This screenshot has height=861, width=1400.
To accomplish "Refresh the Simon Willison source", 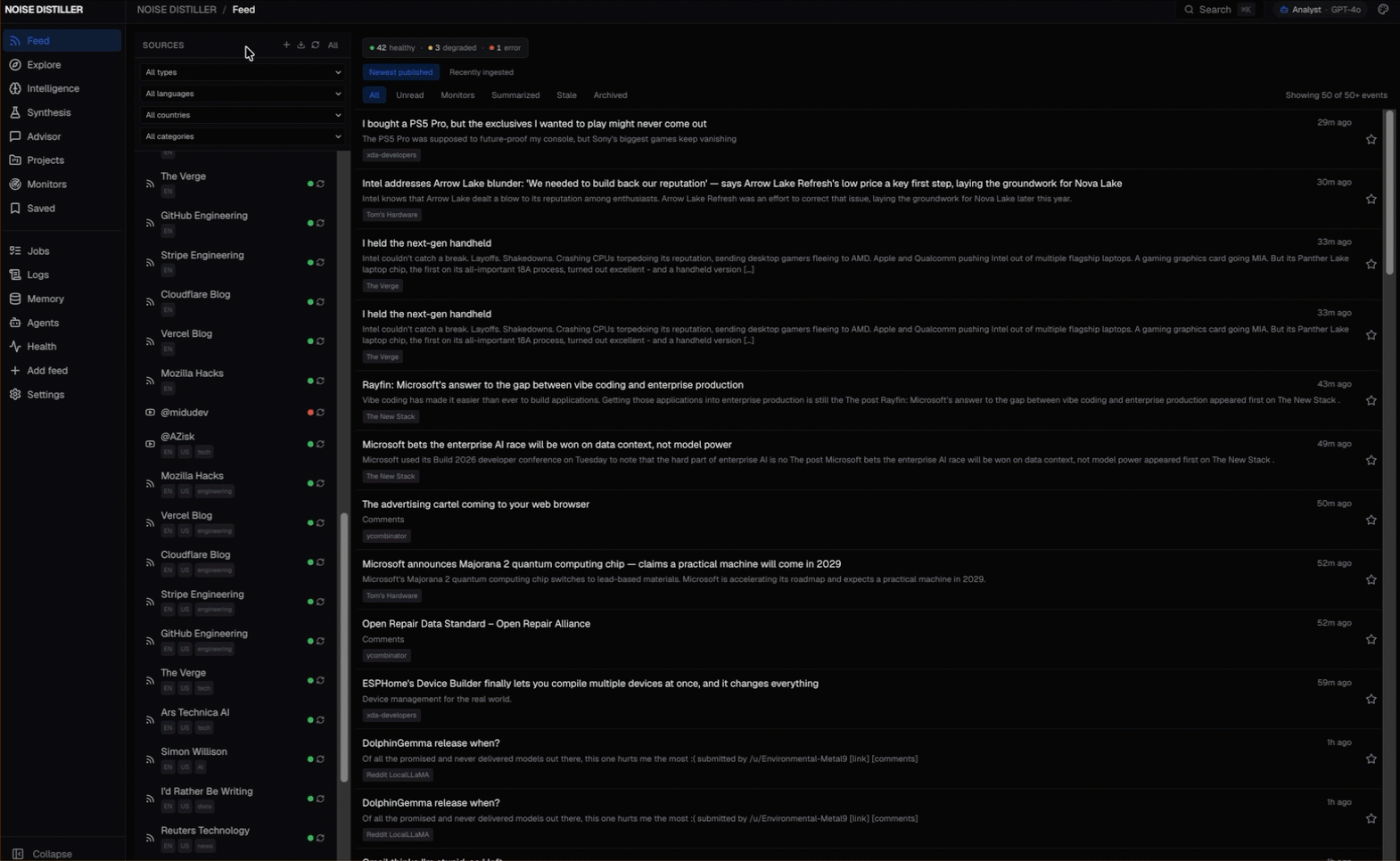I will point(320,759).
